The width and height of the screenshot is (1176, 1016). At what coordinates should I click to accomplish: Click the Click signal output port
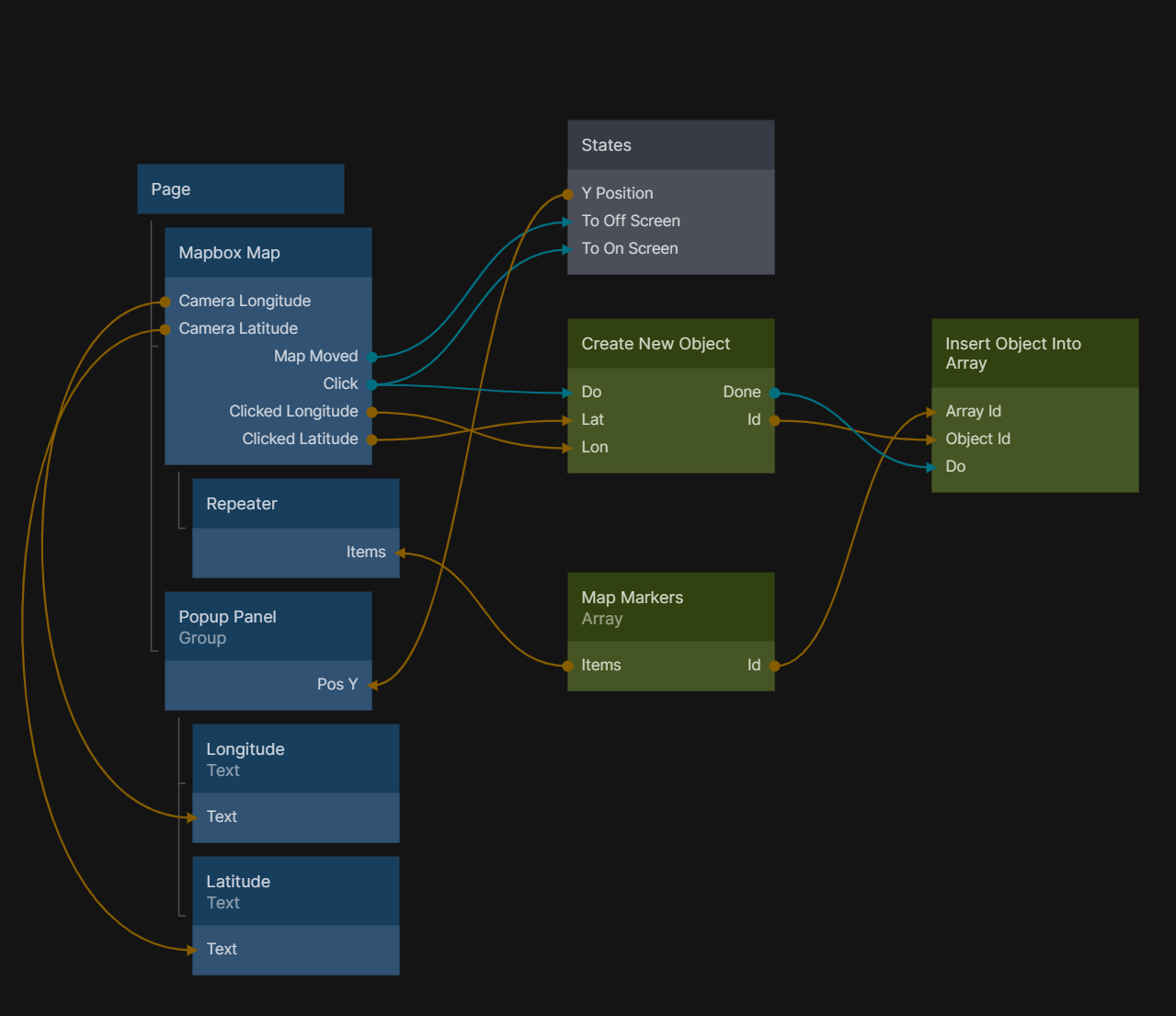(x=372, y=384)
